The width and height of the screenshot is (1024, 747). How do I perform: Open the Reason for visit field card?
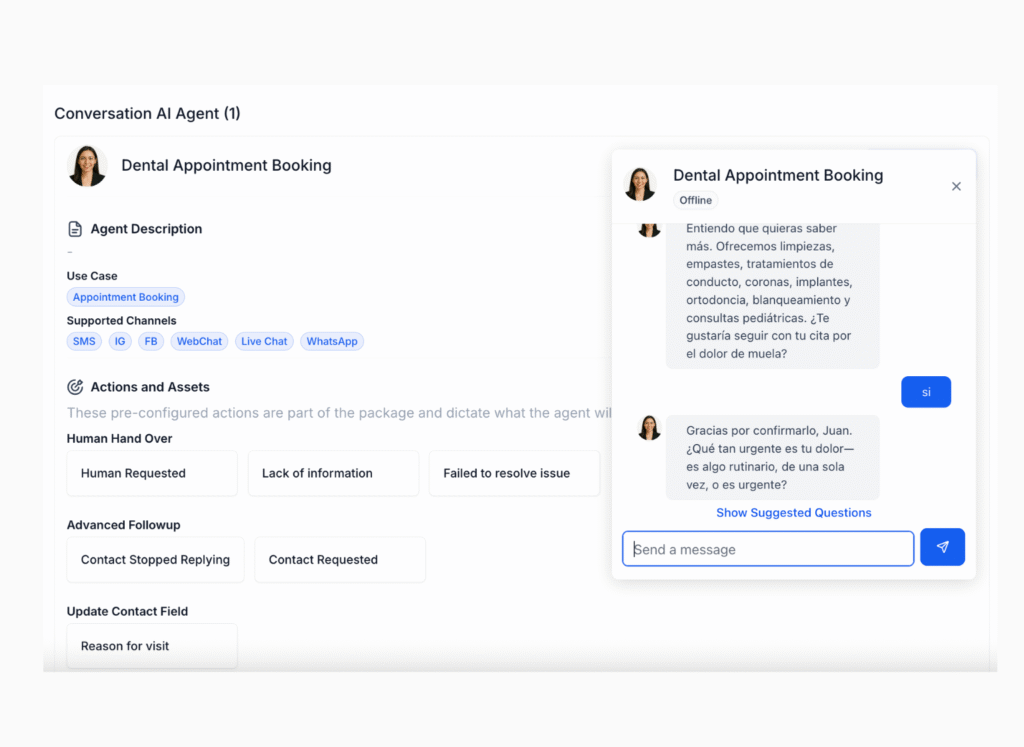pyautogui.click(x=152, y=646)
